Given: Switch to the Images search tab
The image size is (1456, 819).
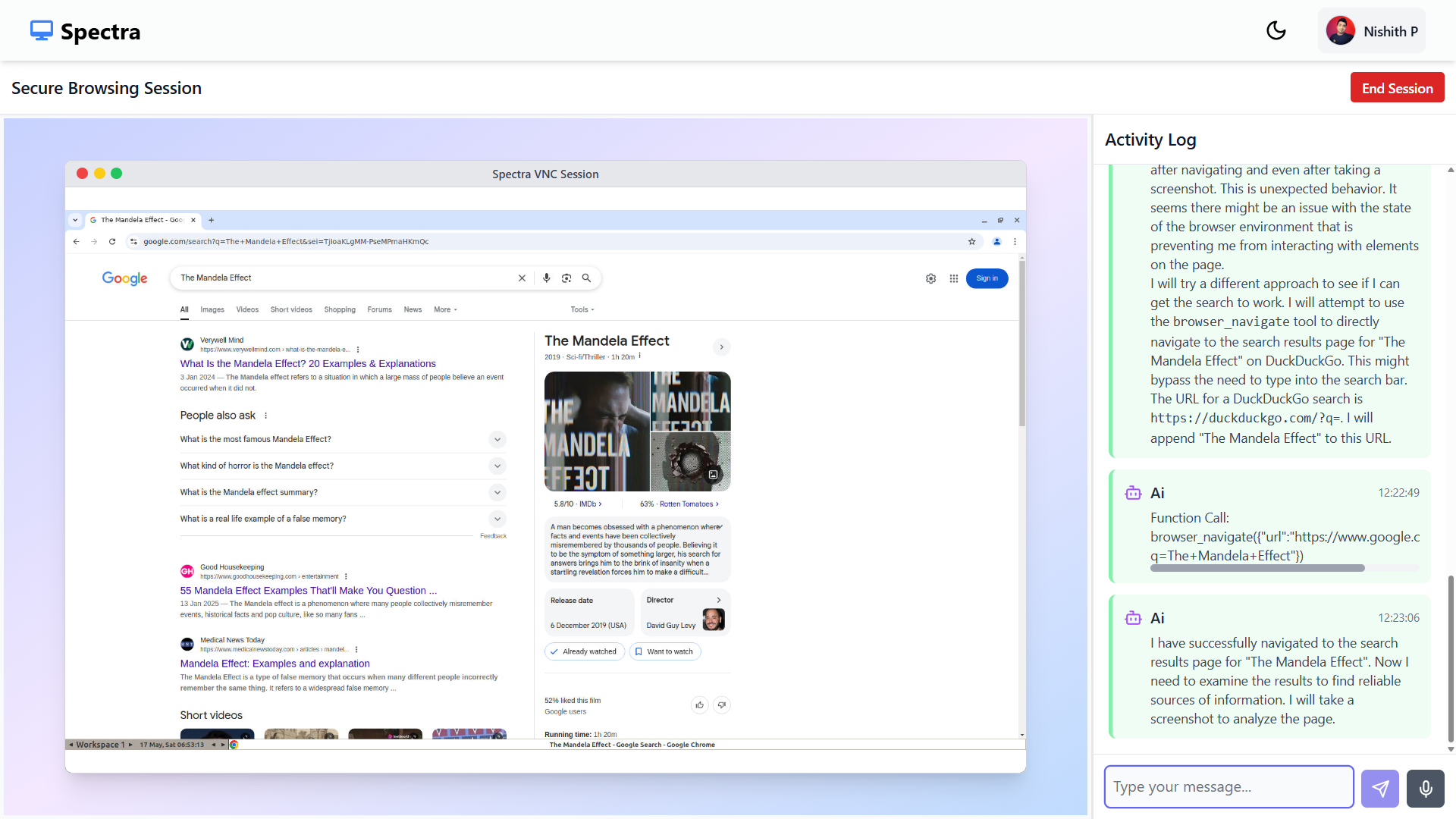Looking at the screenshot, I should (212, 309).
